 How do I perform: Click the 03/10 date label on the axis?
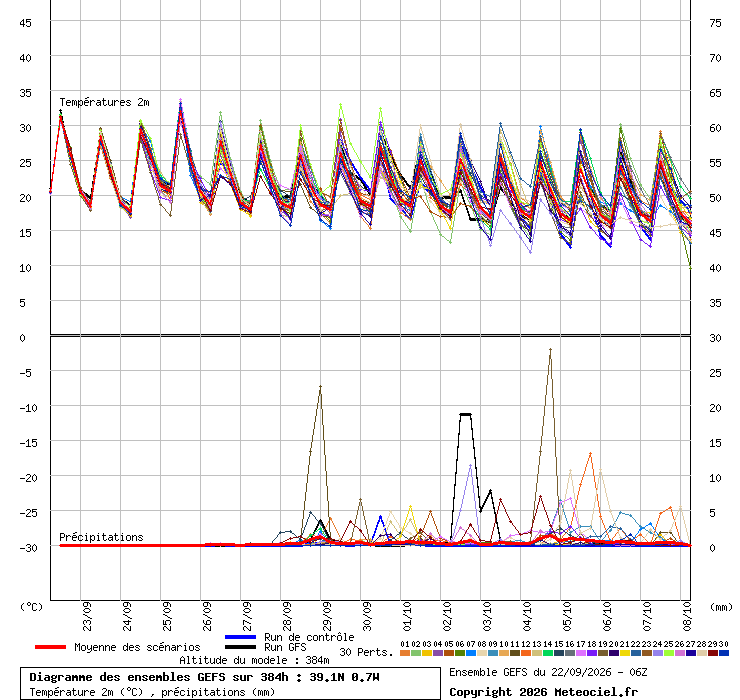click(x=487, y=616)
